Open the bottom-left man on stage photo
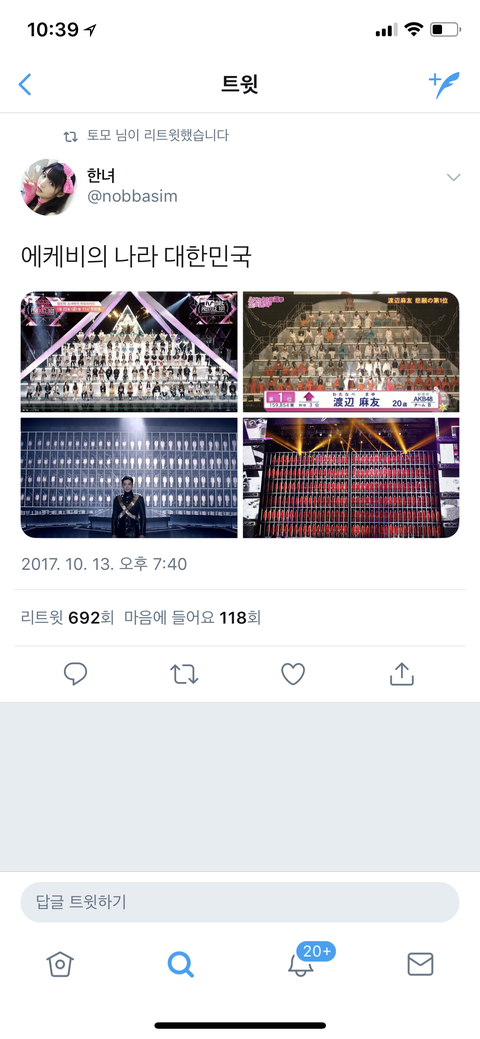 pos(129,477)
